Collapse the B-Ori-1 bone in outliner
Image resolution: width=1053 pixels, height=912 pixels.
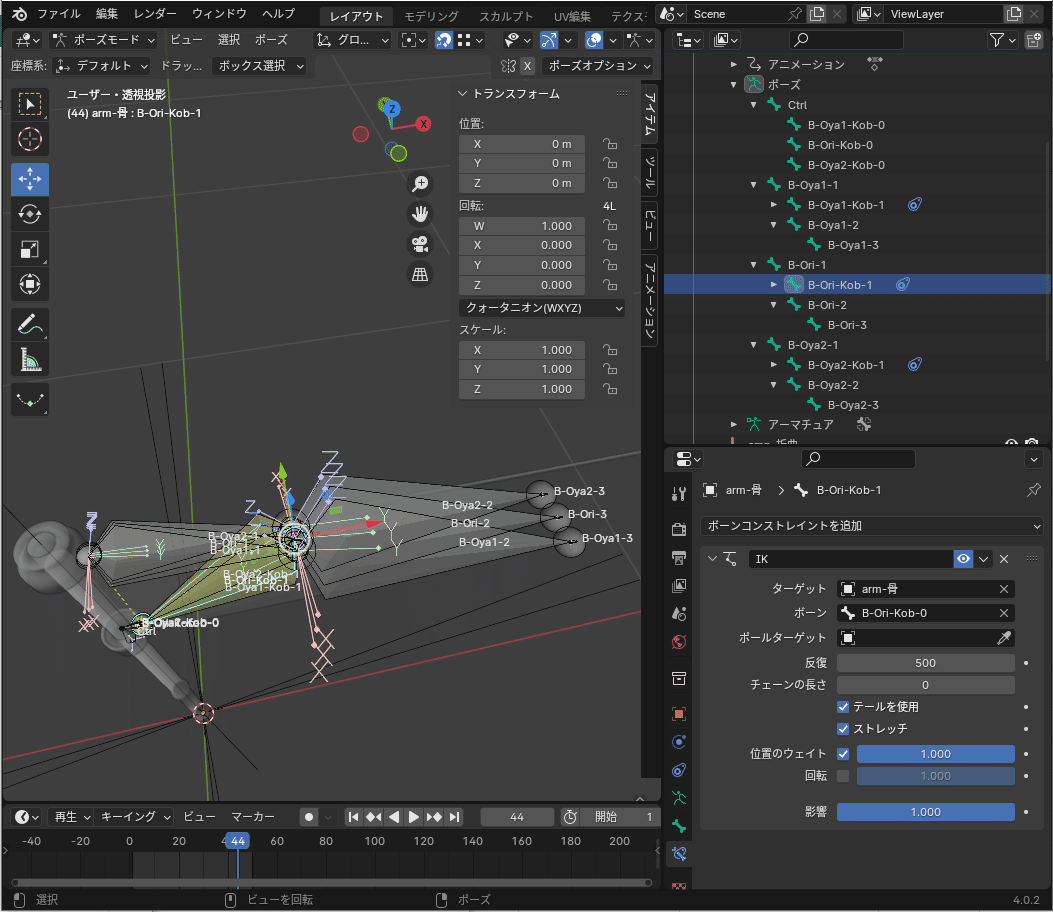(x=754, y=265)
